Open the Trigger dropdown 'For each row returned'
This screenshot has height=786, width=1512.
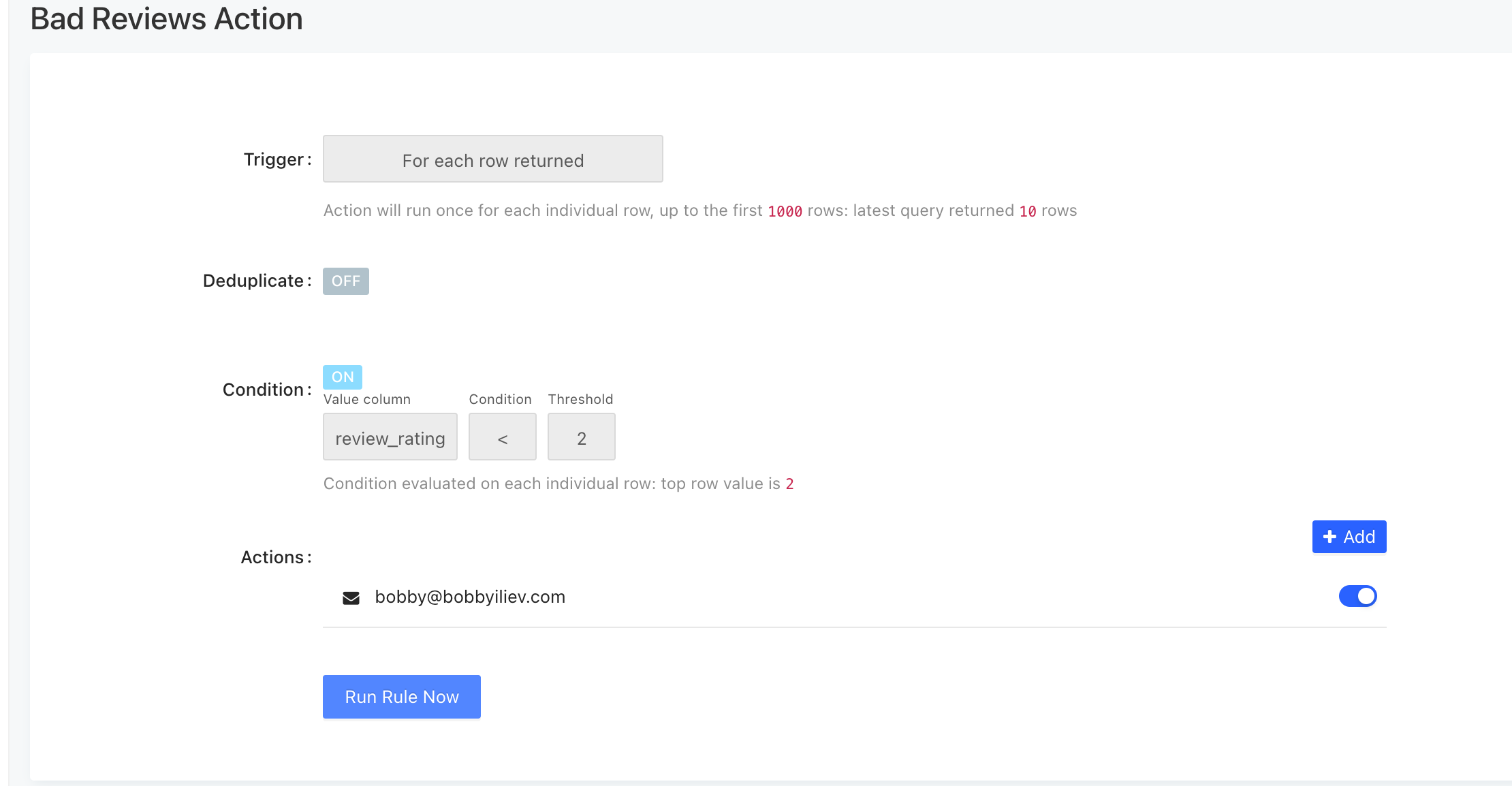pyautogui.click(x=492, y=159)
